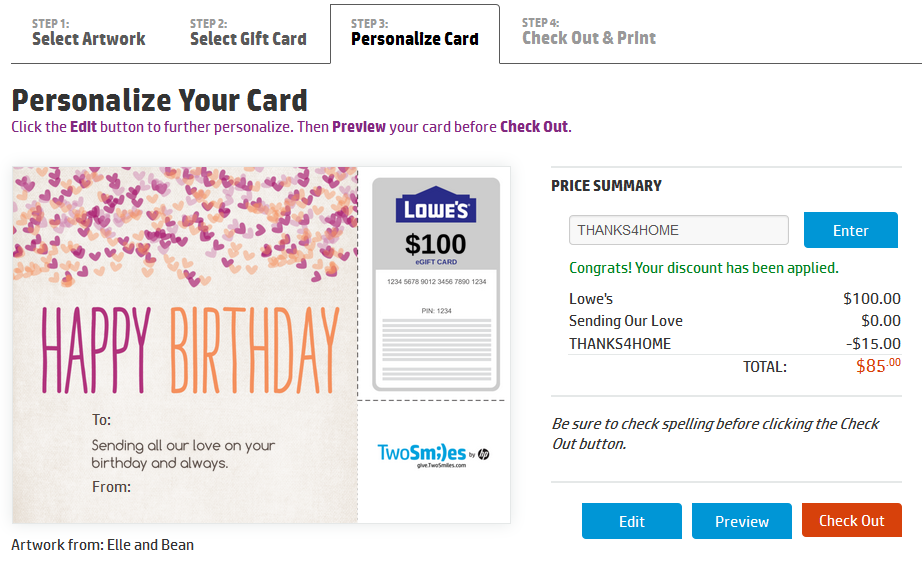Open Step 4 Check Out & Print tab
The width and height of the screenshot is (922, 562).
coord(589,32)
